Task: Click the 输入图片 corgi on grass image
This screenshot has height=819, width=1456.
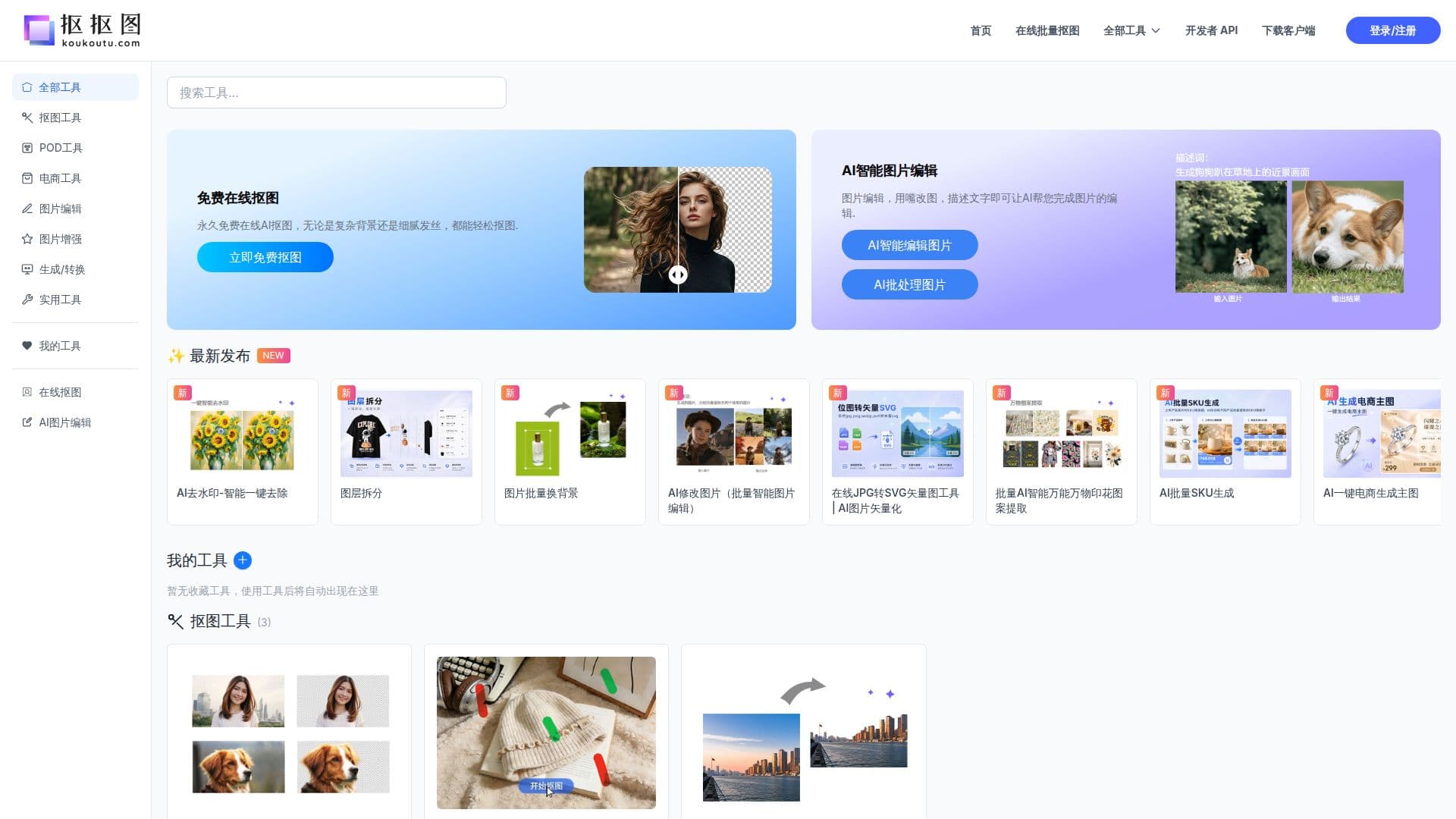Action: pyautogui.click(x=1231, y=237)
